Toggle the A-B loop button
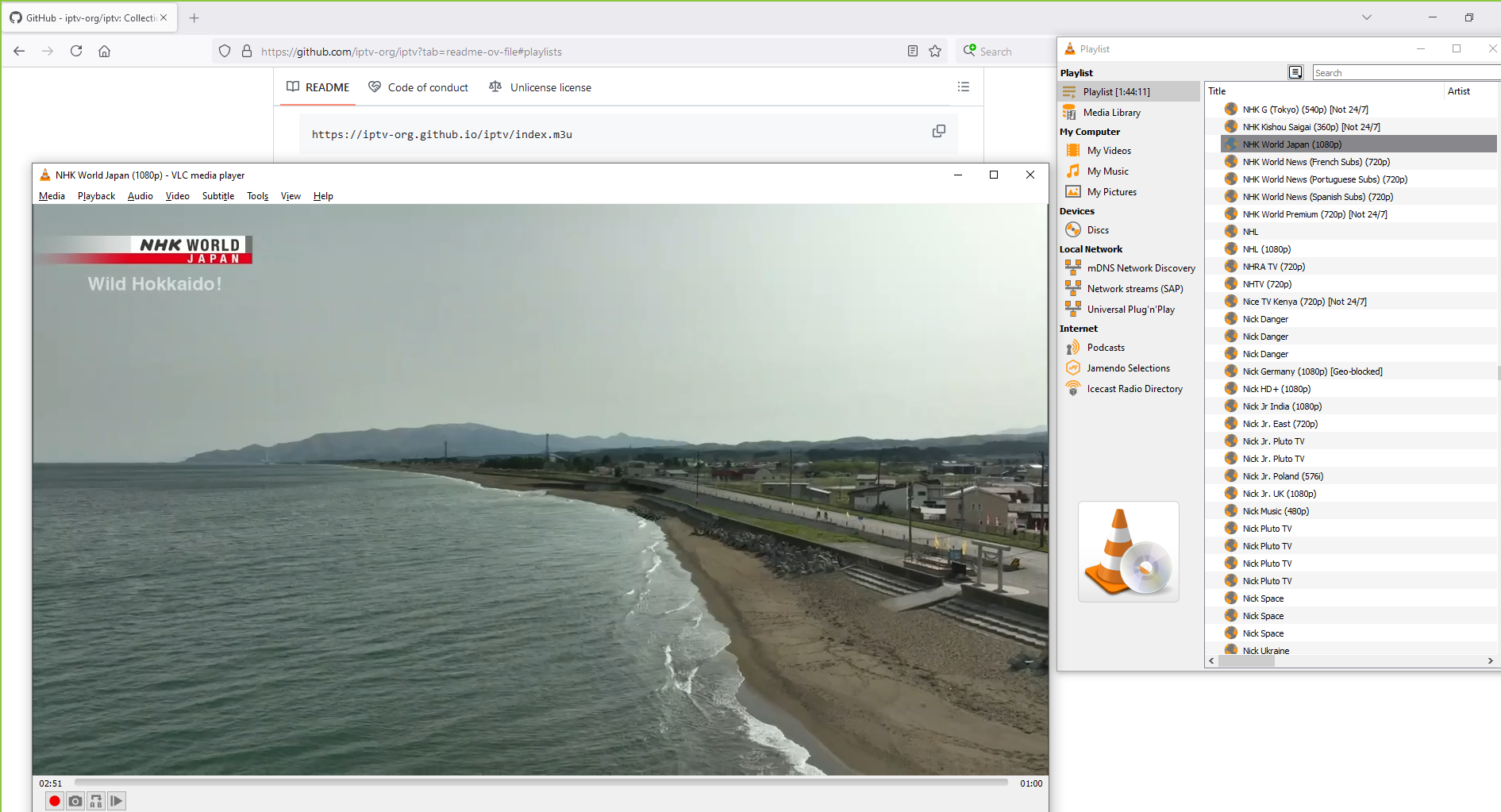1501x812 pixels. pos(96,801)
